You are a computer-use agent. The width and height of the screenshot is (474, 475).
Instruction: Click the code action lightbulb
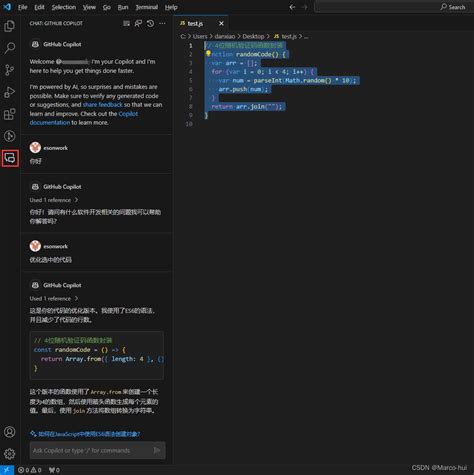coord(208,53)
